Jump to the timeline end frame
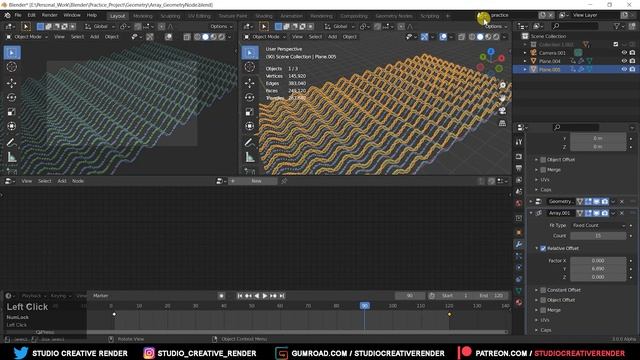Image resolution: width=640 pixels, height=360 pixels. pyautogui.click(x=282, y=296)
